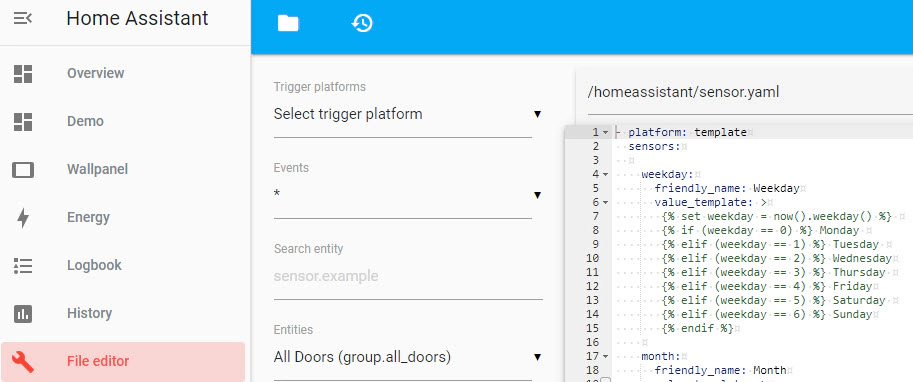Click the History chart icon
The image size is (913, 382).
23,314
